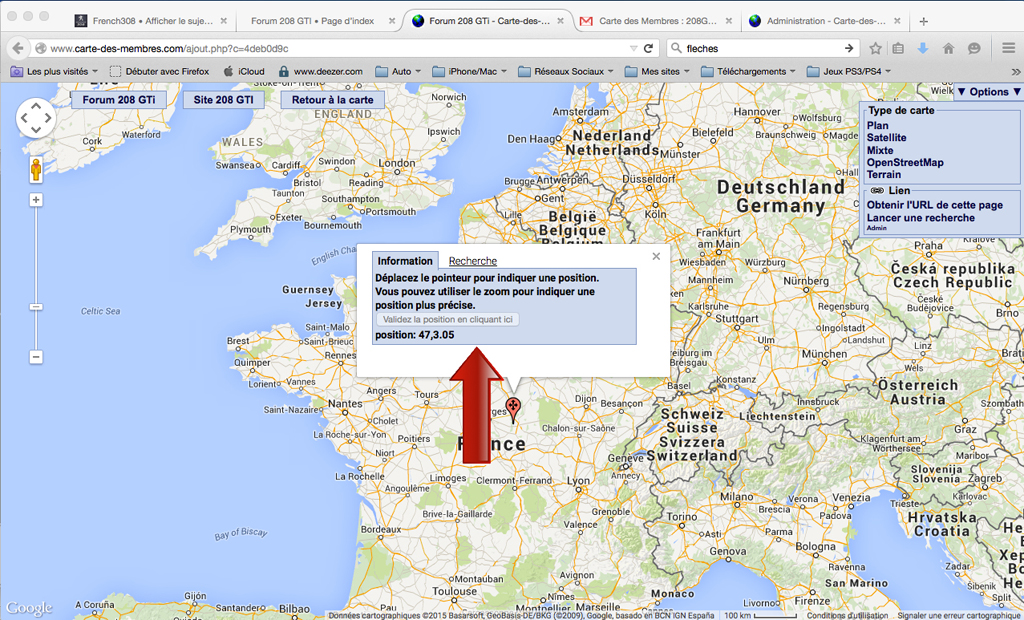The height and width of the screenshot is (620, 1024).
Task: Click the Street View pegman icon
Action: [36, 169]
